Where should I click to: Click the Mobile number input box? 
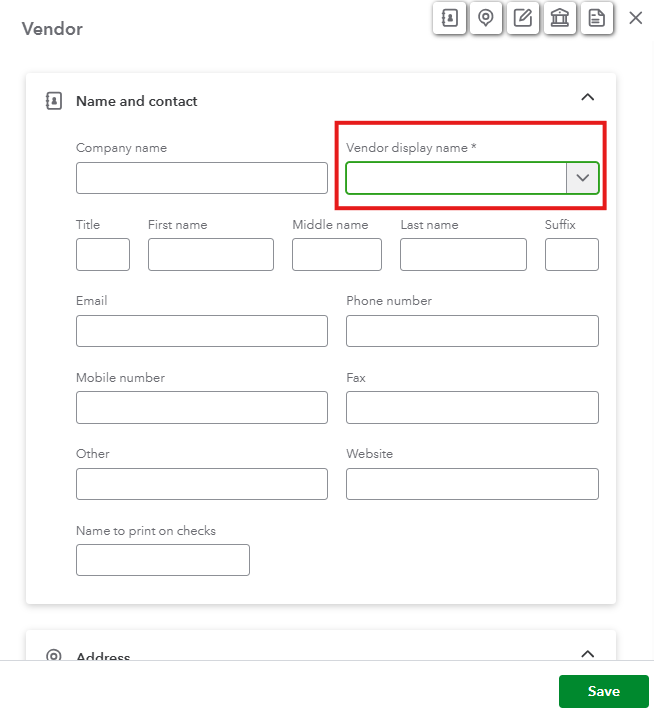click(x=201, y=407)
